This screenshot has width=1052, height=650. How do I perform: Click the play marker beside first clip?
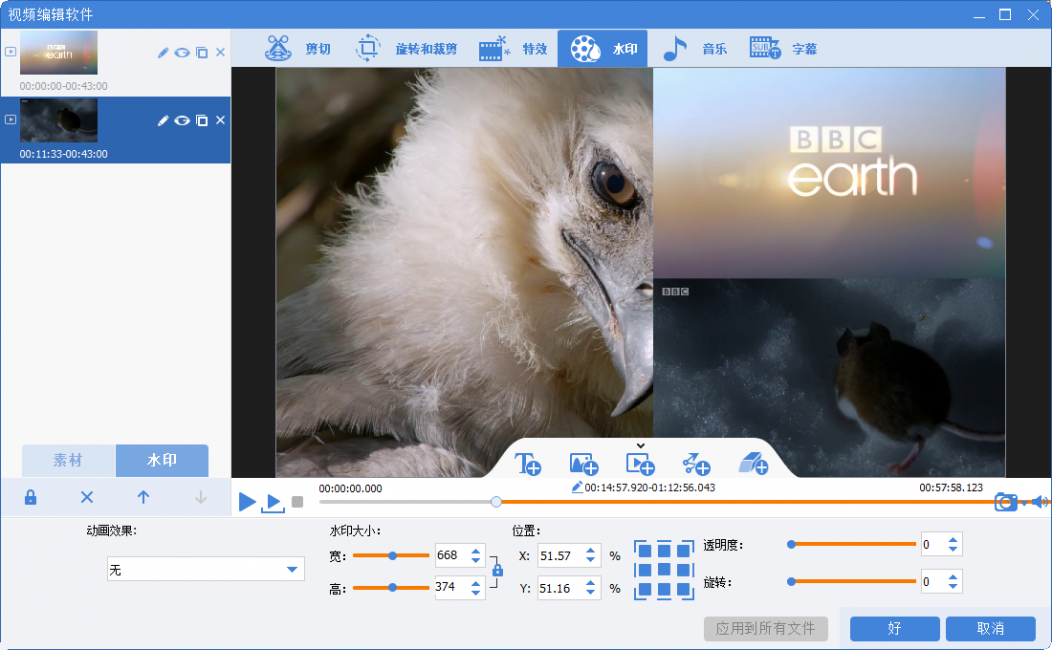click(x=10, y=52)
